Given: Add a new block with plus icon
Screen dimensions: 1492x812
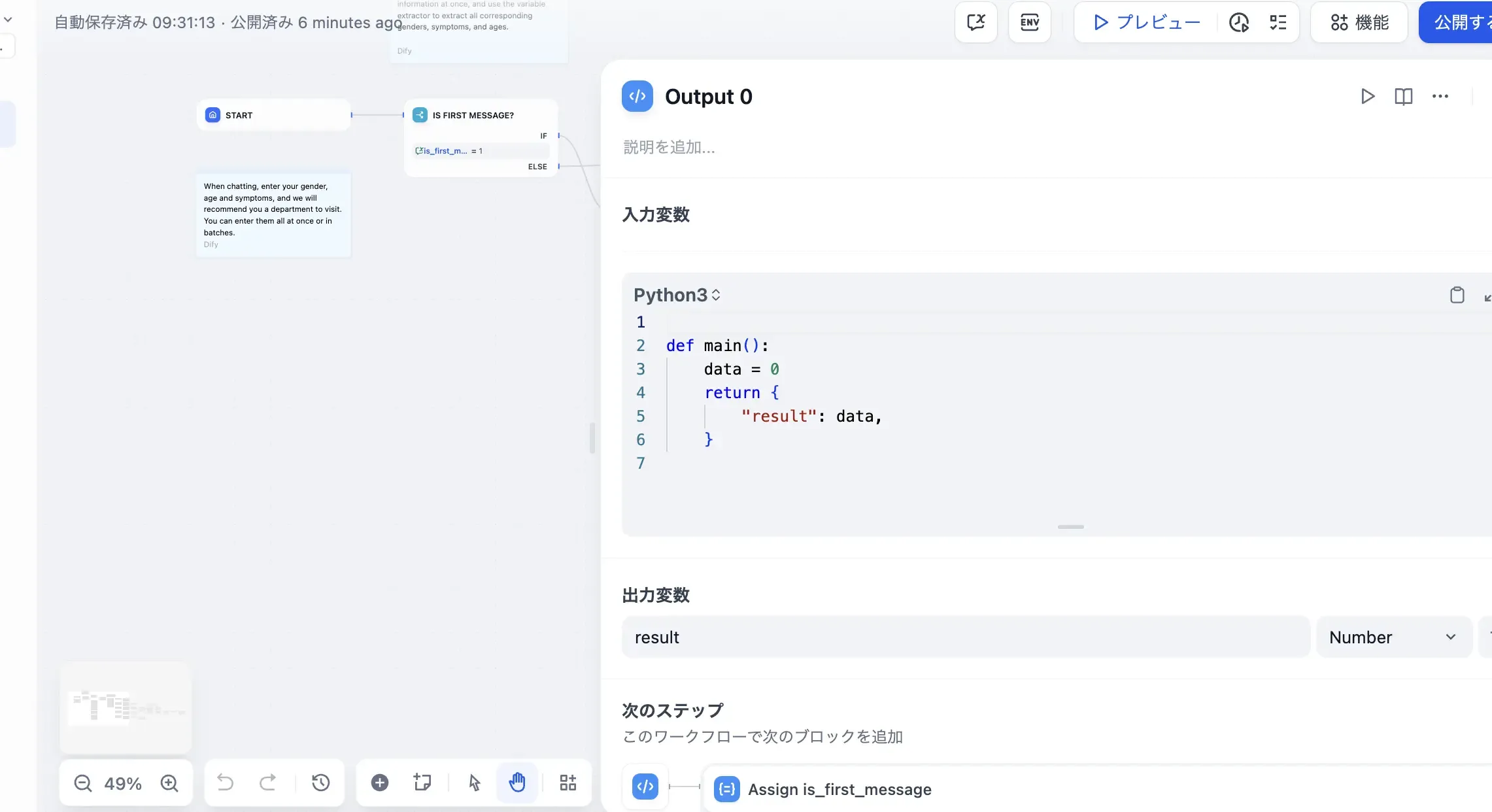Looking at the screenshot, I should tap(379, 783).
